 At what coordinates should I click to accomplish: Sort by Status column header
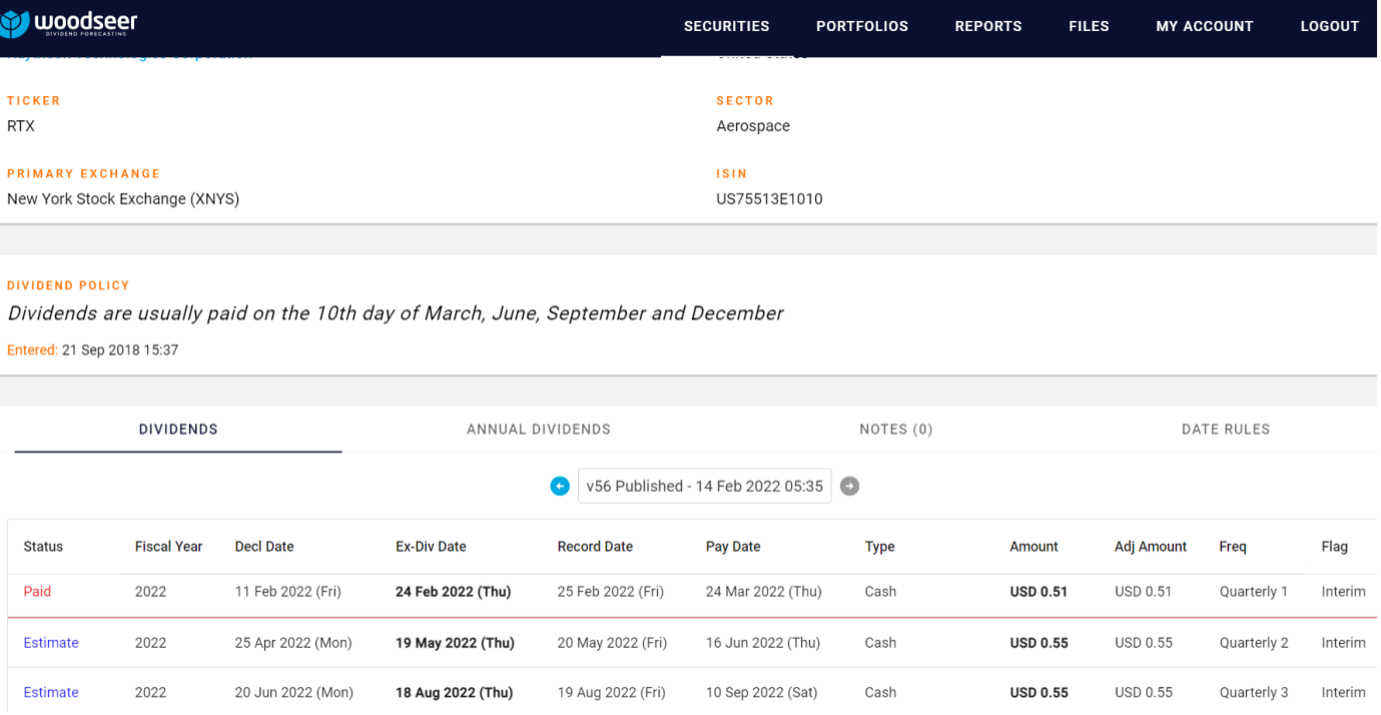43,547
